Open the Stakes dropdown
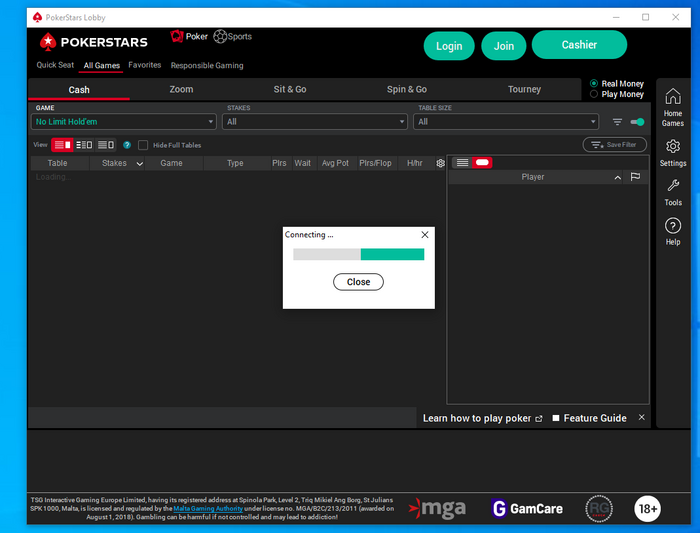Viewport: 700px width, 533px height. [315, 122]
